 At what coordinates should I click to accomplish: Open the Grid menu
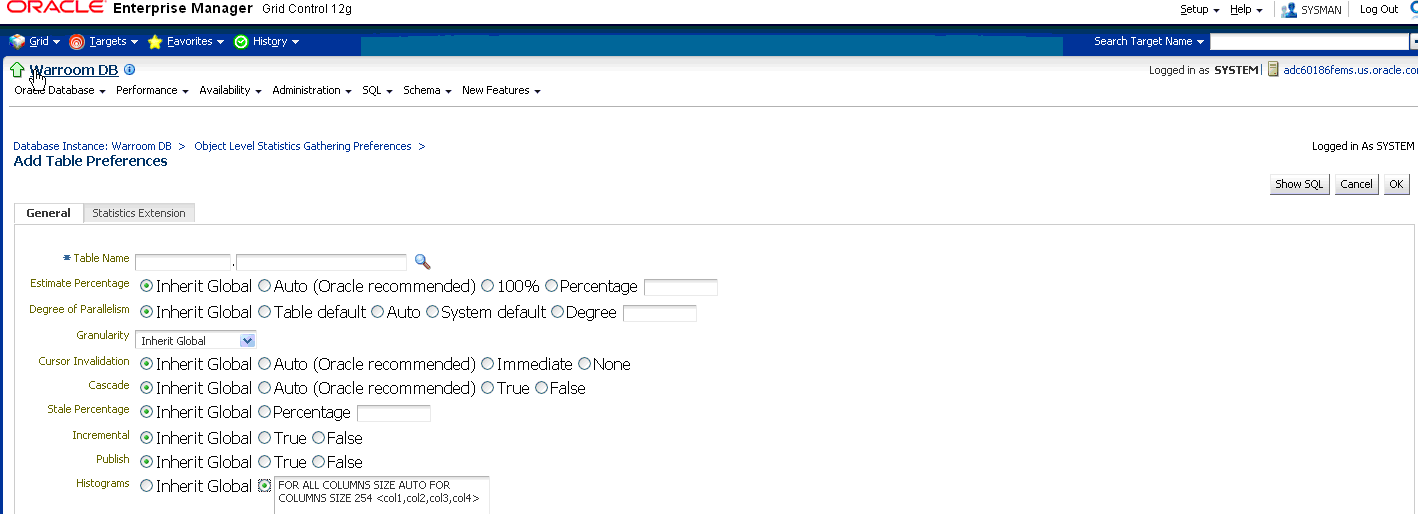44,42
